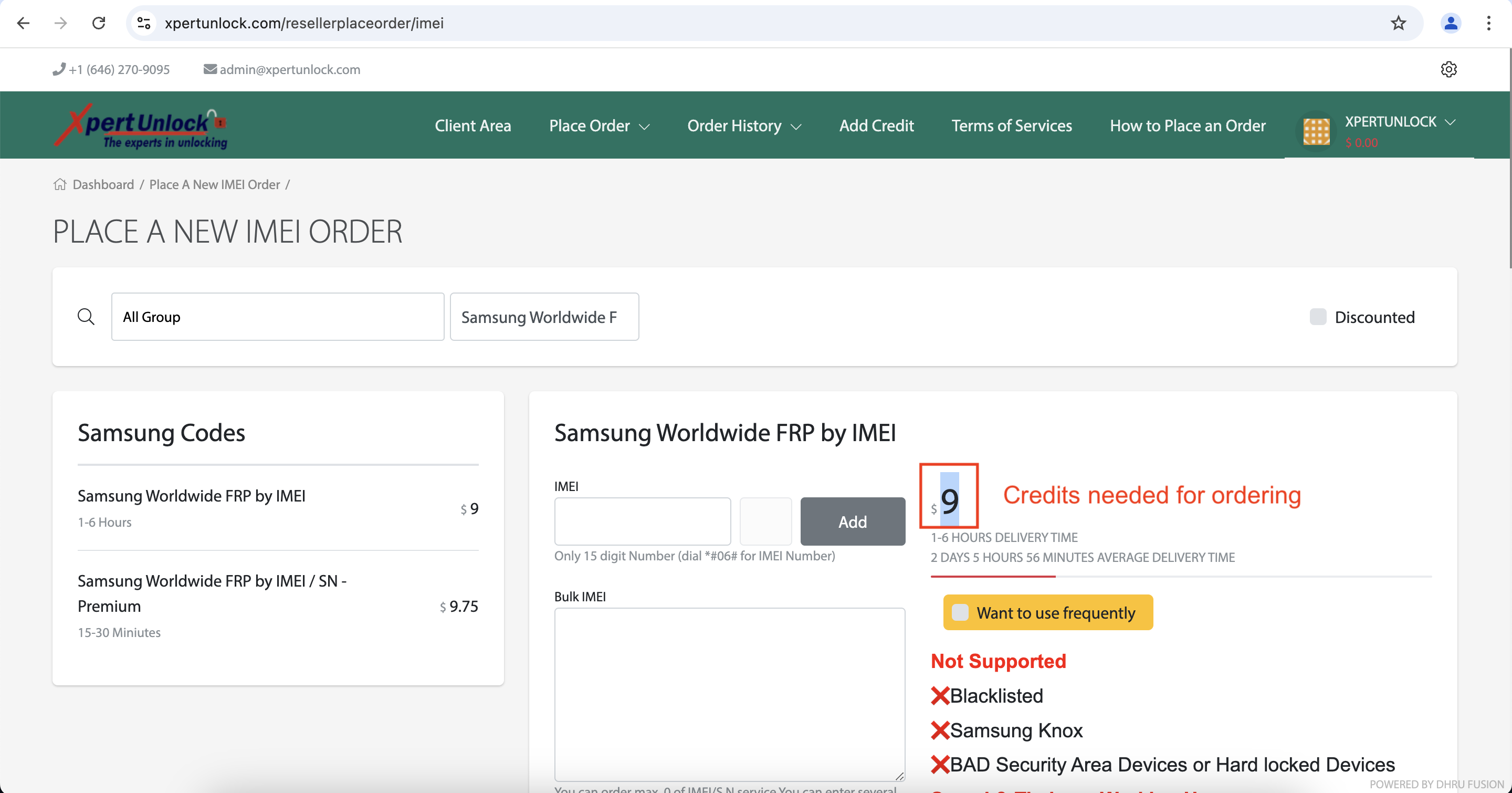The height and width of the screenshot is (793, 1512).
Task: Open the Client Area menu tab
Action: (473, 125)
